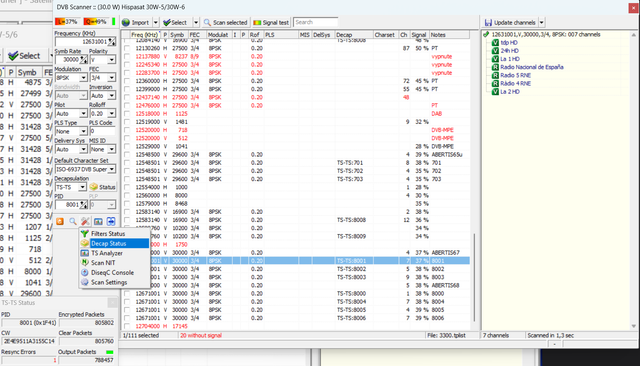Click the signal quality Q meter
This screenshot has width=640, height=366.
96,22
